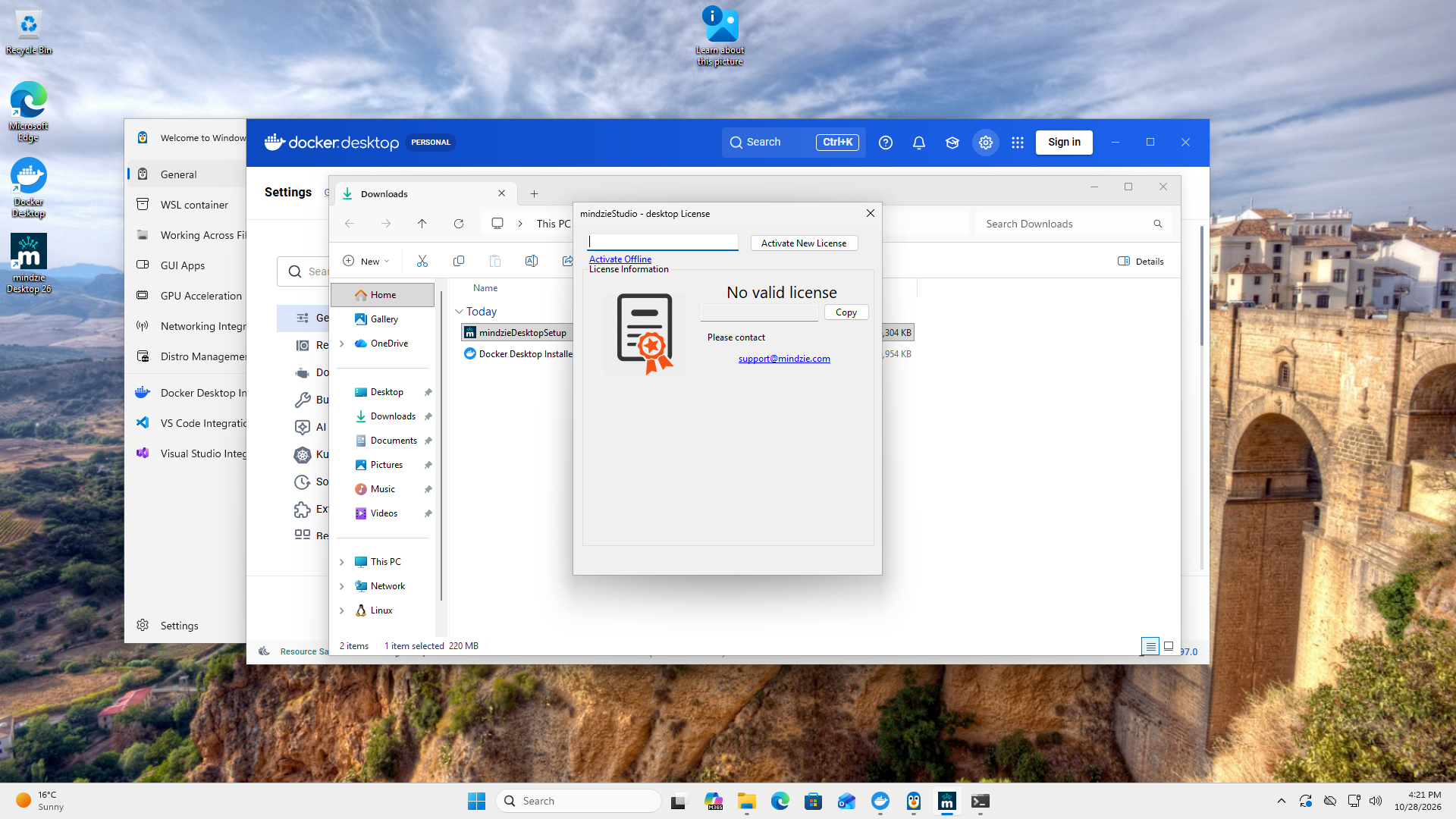Image resolution: width=1456 pixels, height=819 pixels.
Task: Refresh the Downloads folder
Action: [459, 224]
